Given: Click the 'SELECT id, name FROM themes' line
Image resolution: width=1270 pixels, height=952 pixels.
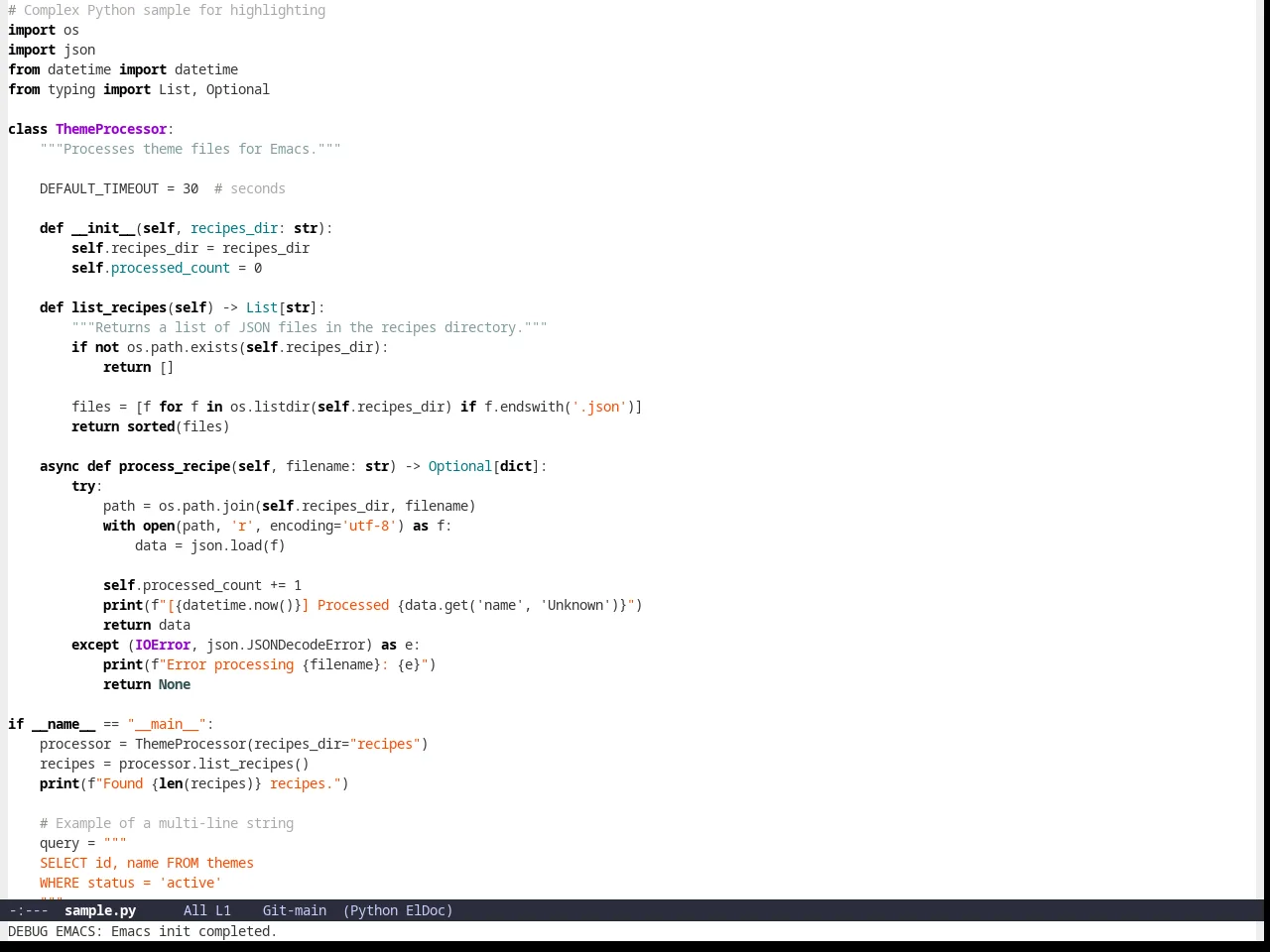Looking at the screenshot, I should [147, 863].
